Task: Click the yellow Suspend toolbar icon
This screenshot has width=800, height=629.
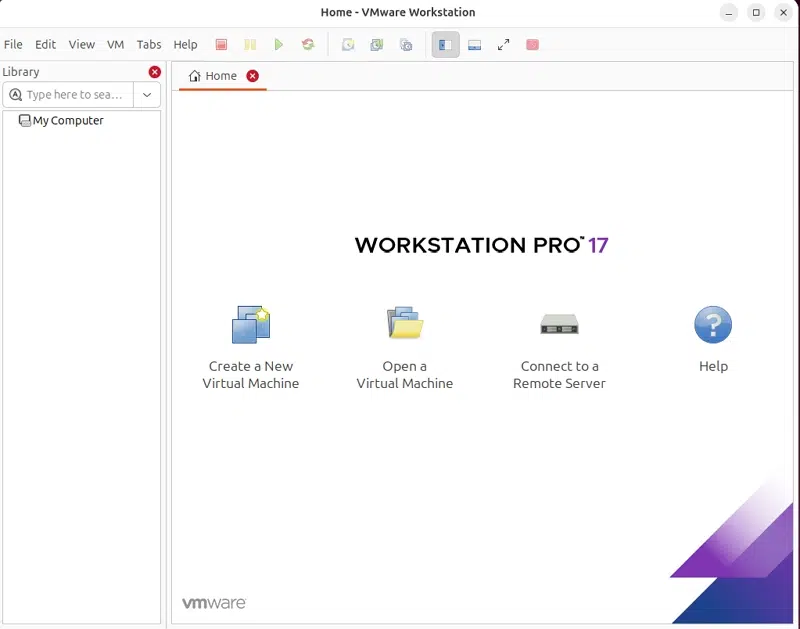Action: (250, 45)
